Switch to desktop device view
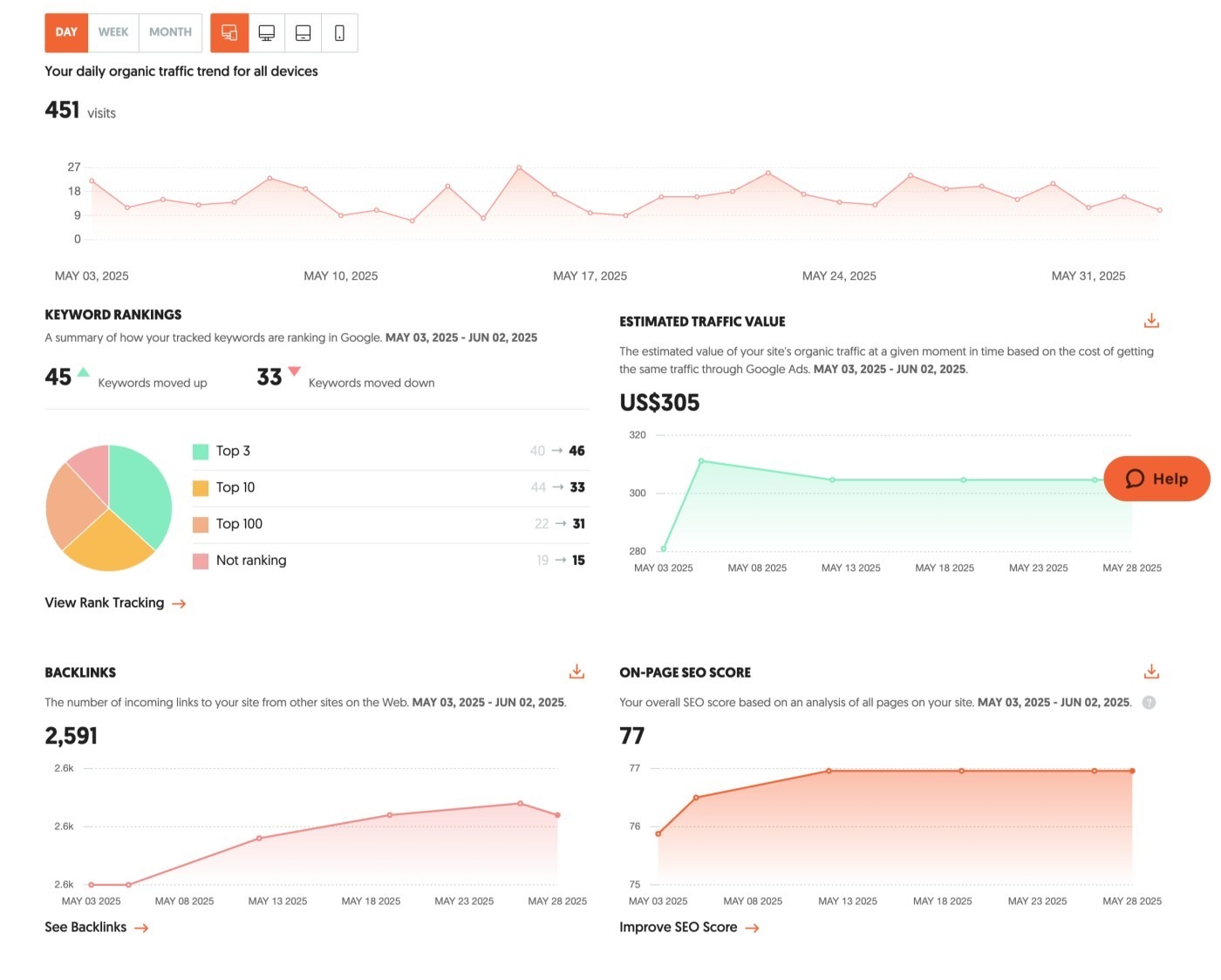1221x980 pixels. (x=267, y=33)
